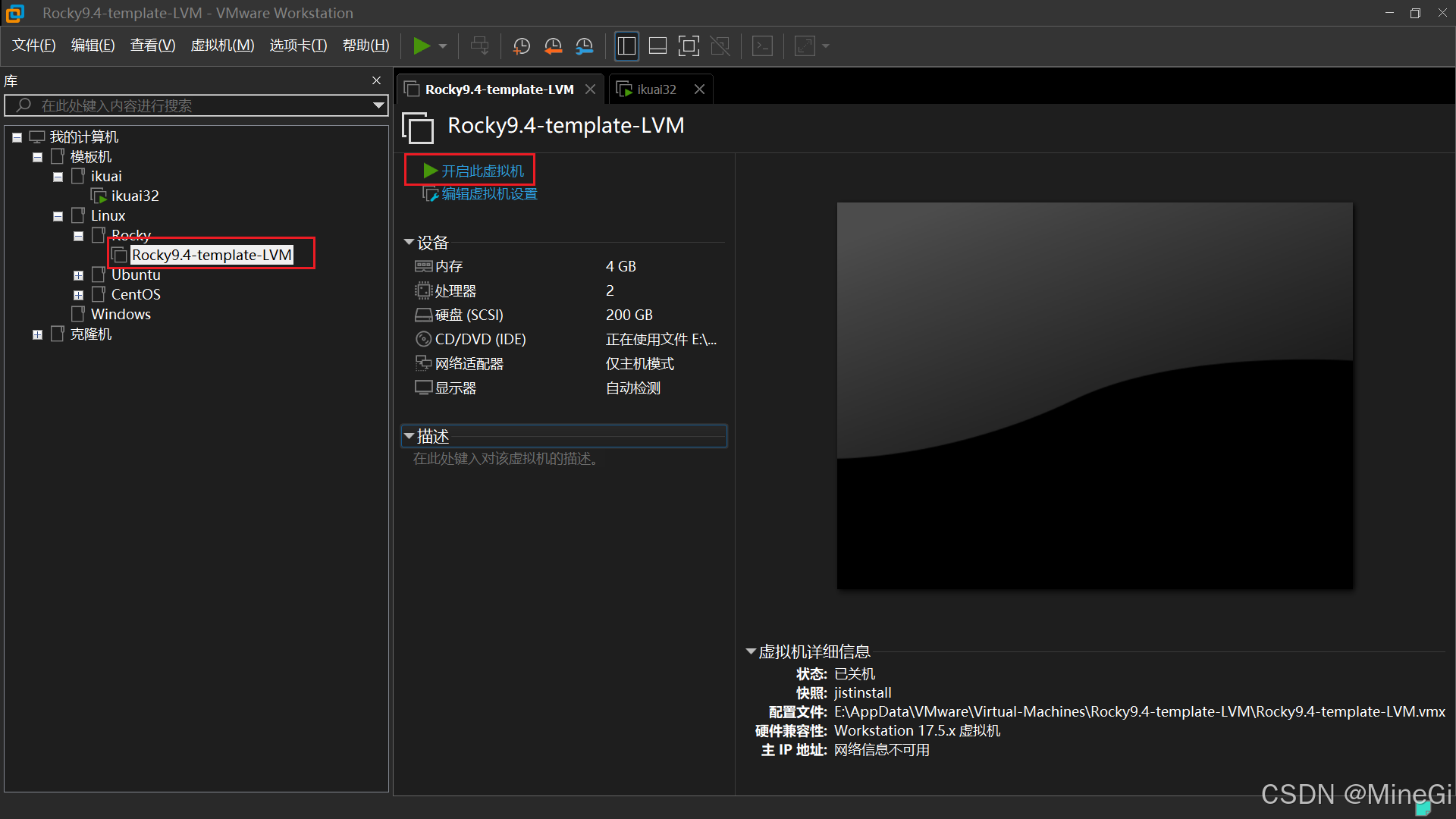Enter full screen mode
1456x819 pixels.
click(689, 46)
